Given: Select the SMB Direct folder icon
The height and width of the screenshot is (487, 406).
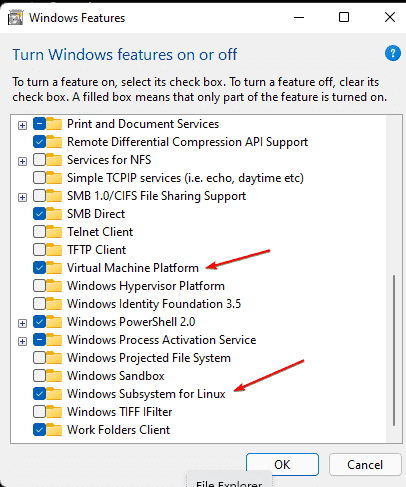Looking at the screenshot, I should (x=54, y=214).
